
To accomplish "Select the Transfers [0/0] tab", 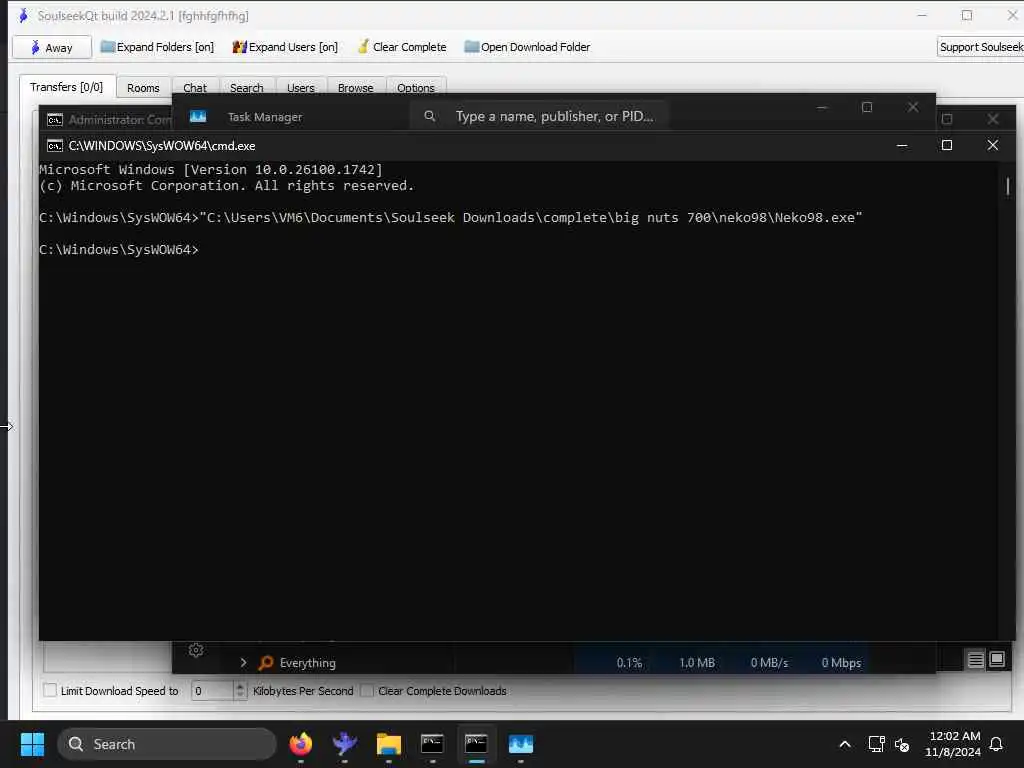I will point(67,87).
